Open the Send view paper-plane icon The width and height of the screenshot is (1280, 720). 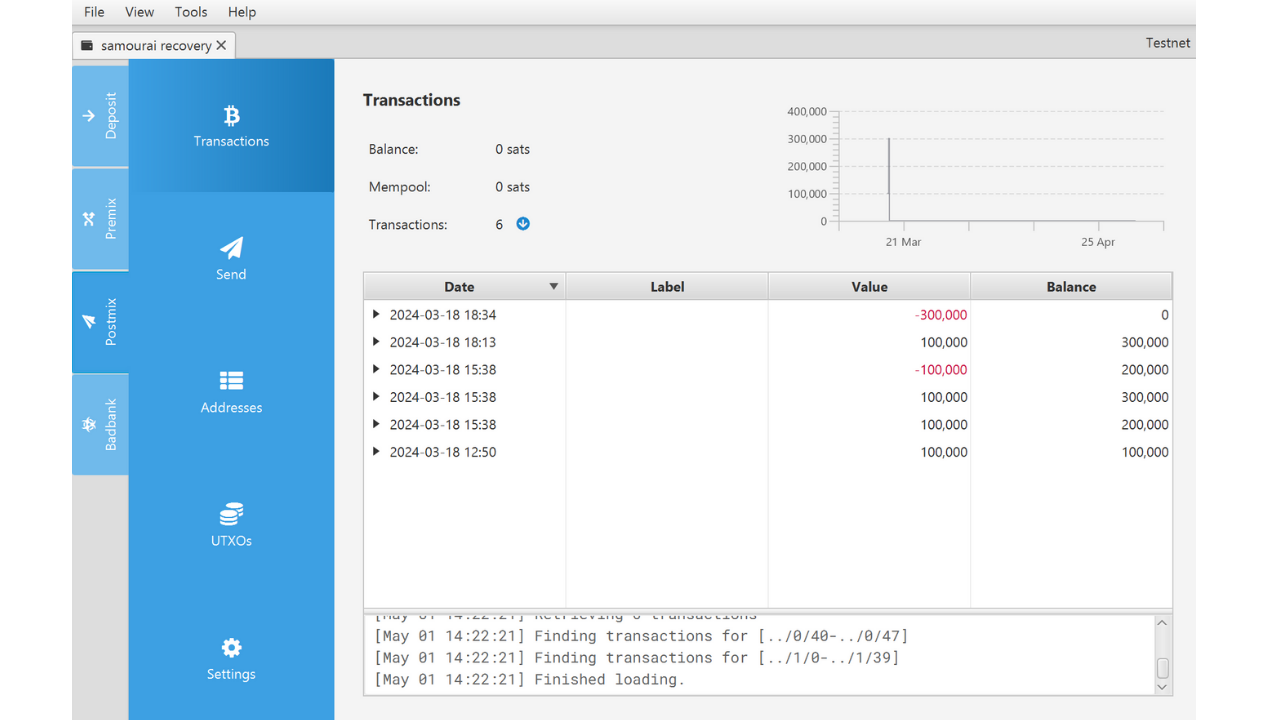click(231, 248)
